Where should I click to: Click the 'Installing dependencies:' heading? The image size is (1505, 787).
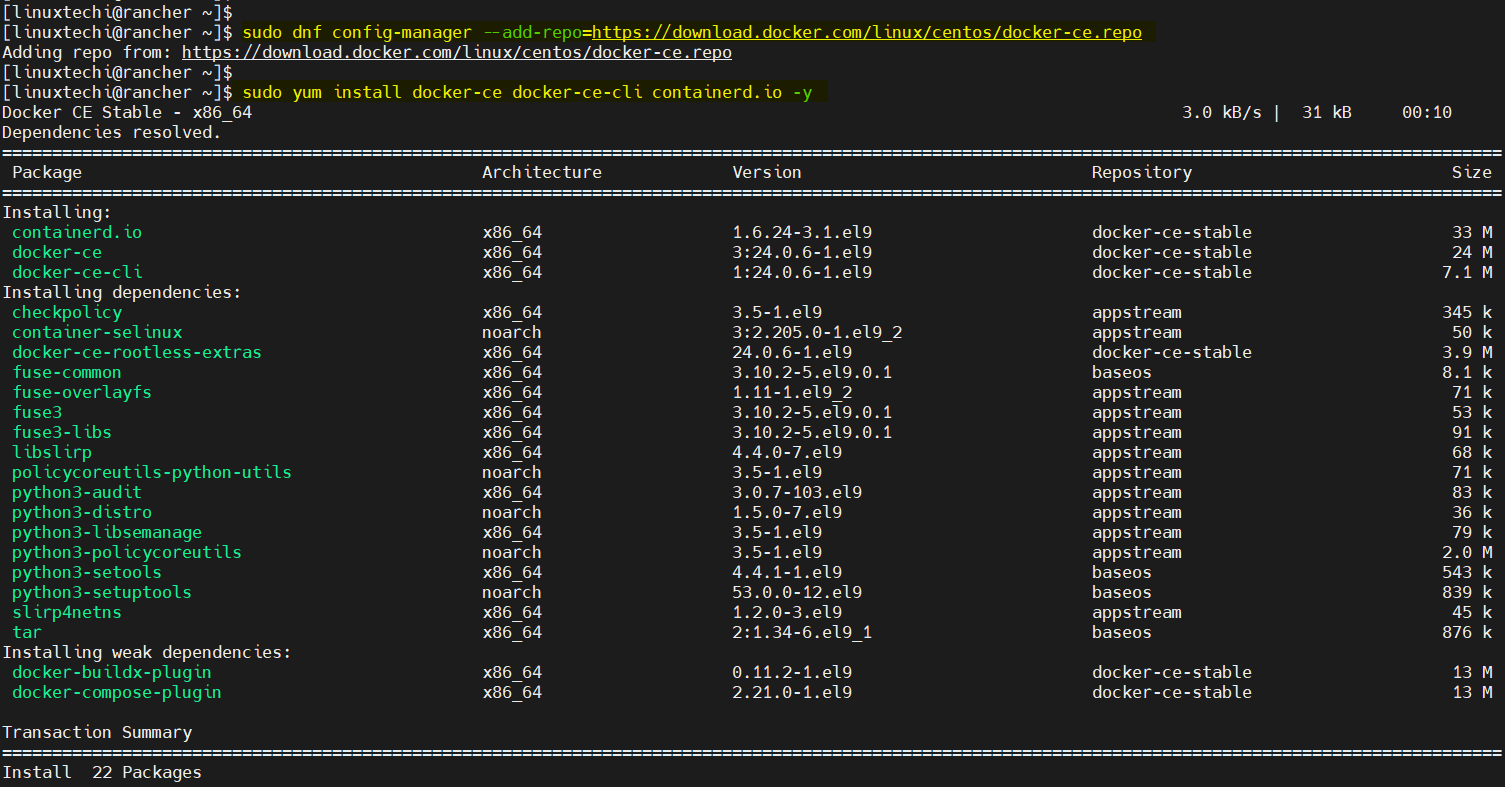(x=122, y=292)
